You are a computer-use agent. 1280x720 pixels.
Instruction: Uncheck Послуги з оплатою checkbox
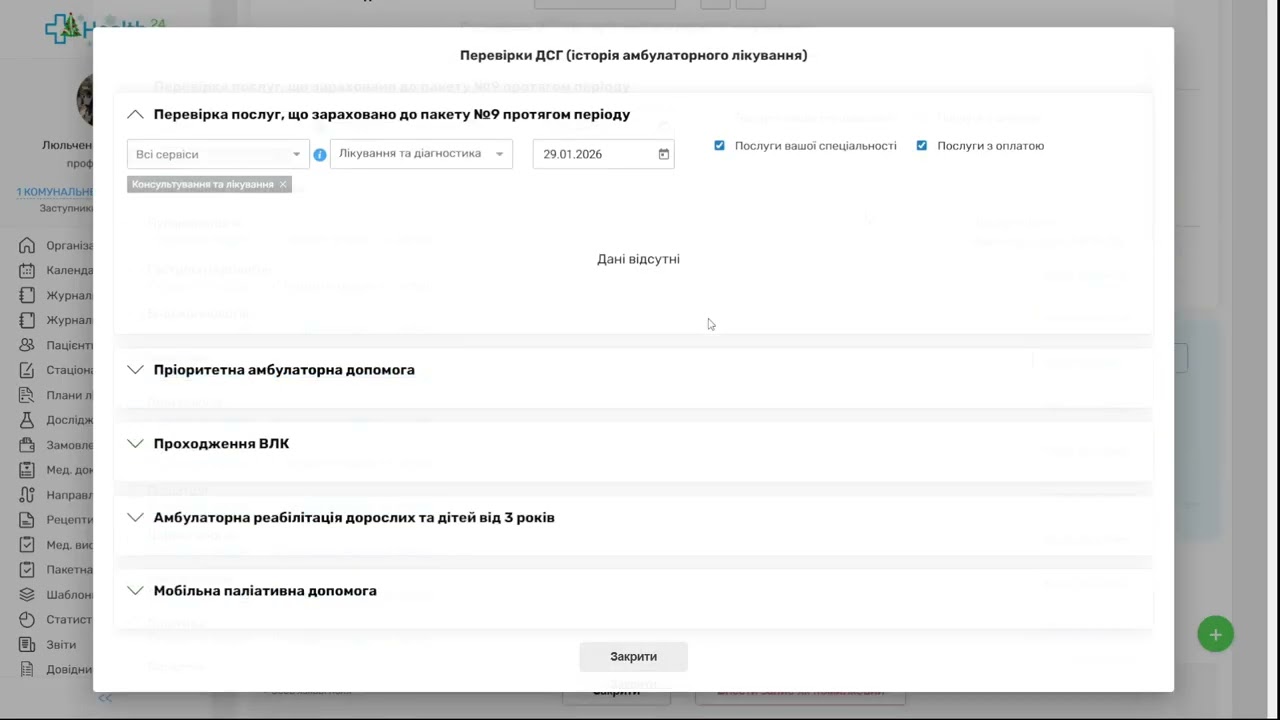click(922, 145)
